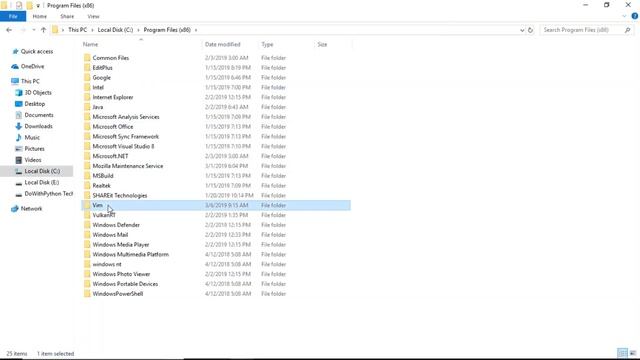
Task: Select the Microsoft Office folder icon
Action: [87, 127]
